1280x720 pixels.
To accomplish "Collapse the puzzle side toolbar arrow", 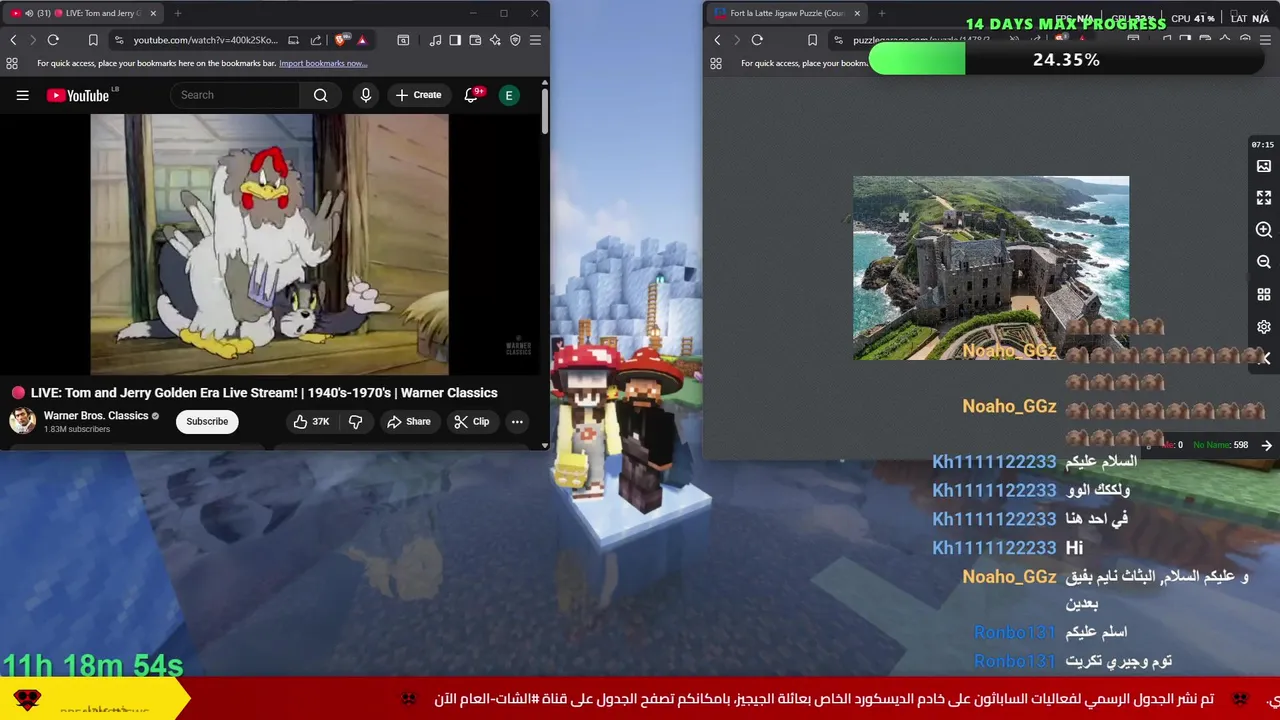I will 1266,358.
